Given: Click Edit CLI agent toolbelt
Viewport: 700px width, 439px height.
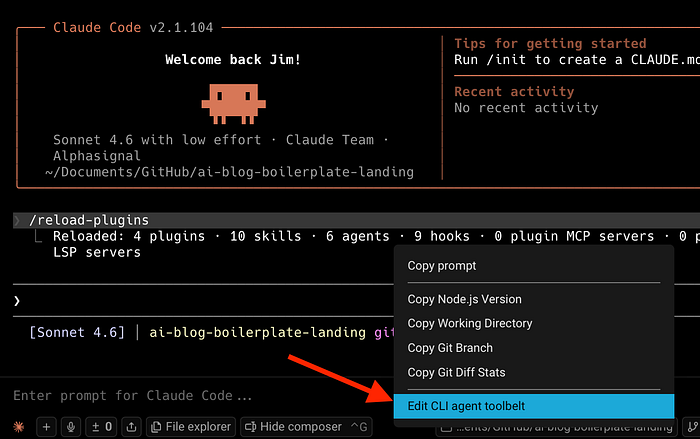Looking at the screenshot, I should [533, 406].
